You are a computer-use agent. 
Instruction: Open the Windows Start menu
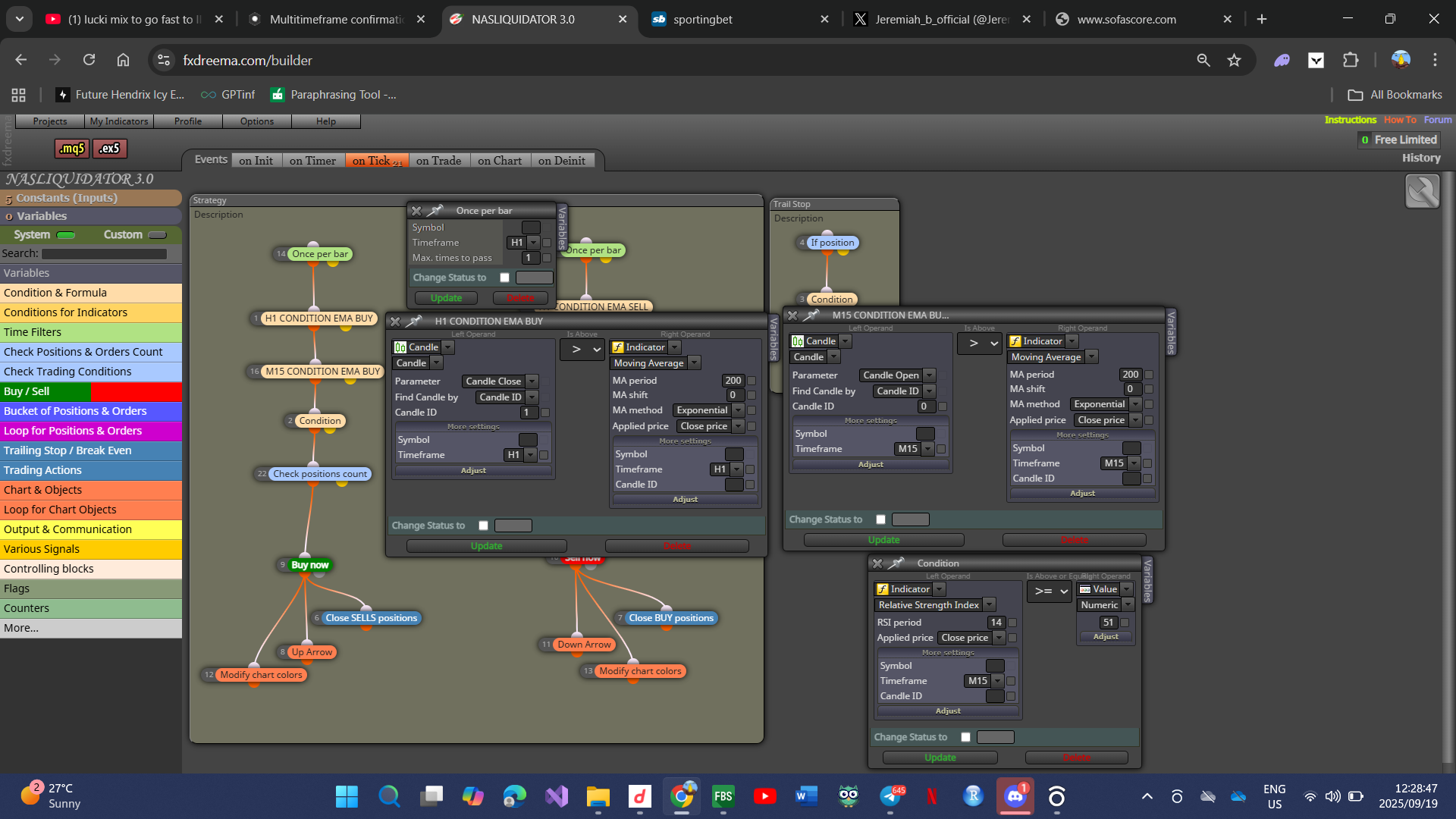click(x=347, y=796)
